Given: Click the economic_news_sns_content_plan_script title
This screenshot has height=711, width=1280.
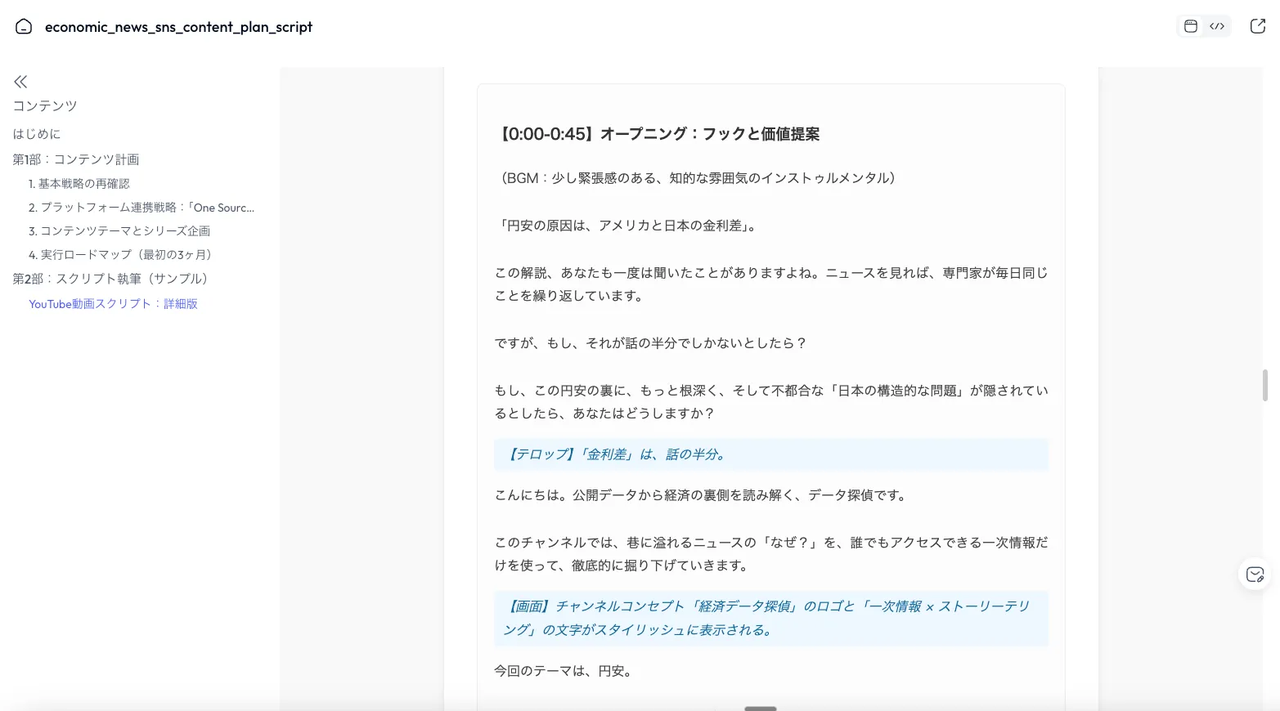Looking at the screenshot, I should tap(178, 27).
